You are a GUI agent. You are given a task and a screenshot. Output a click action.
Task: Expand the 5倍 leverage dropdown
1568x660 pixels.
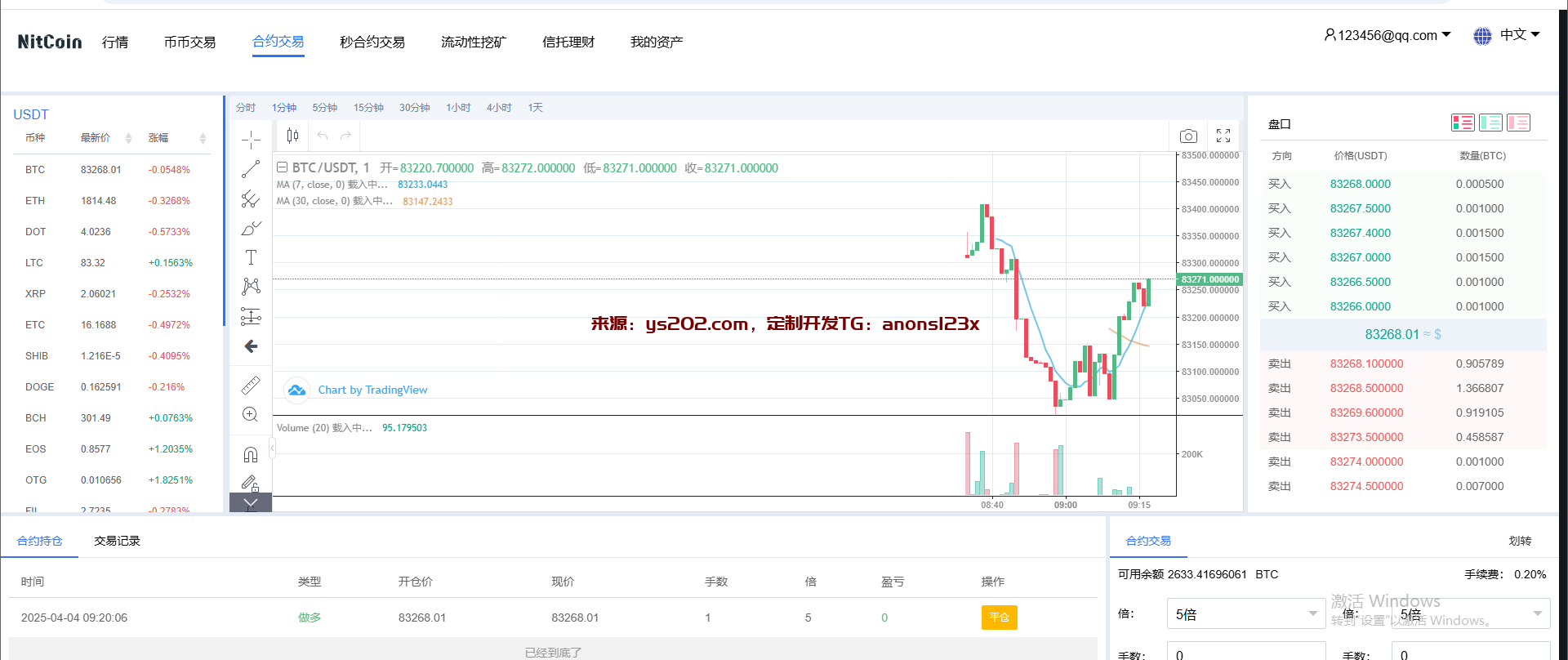pyautogui.click(x=1245, y=614)
